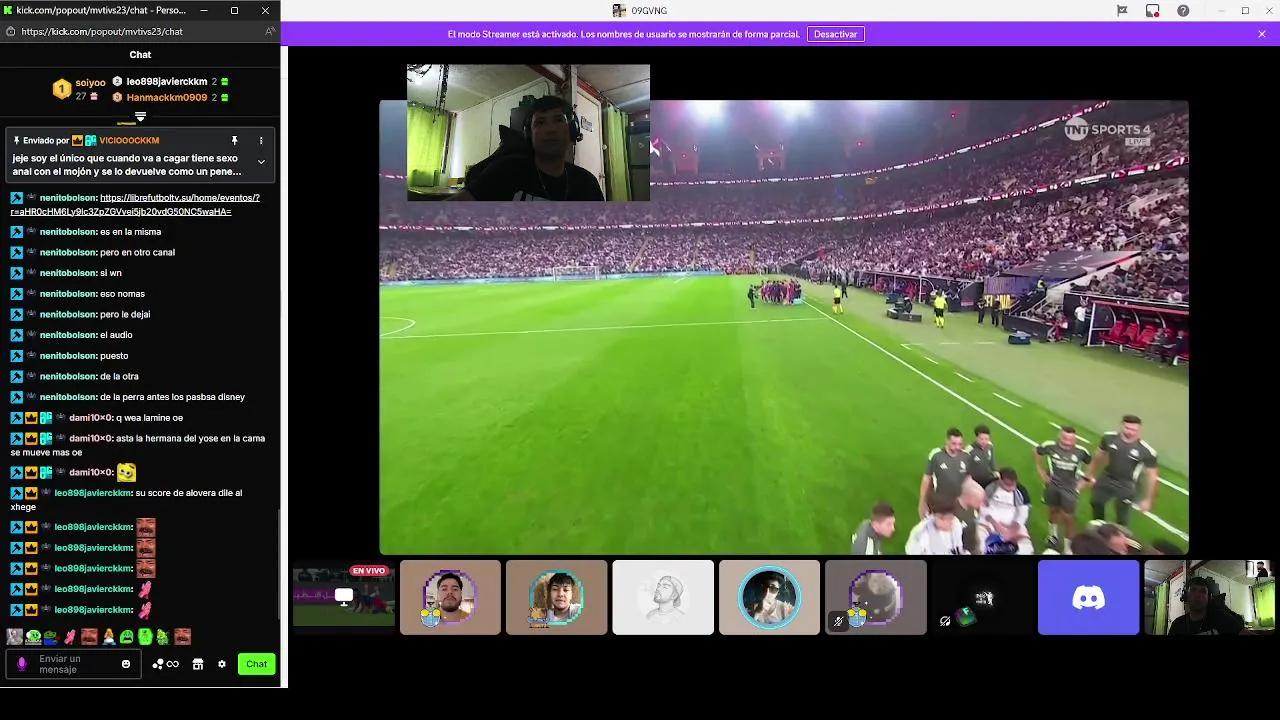Image resolution: width=1280 pixels, height=720 pixels.
Task: Click the streamer webcam overlay on stream
Action: 528,133
